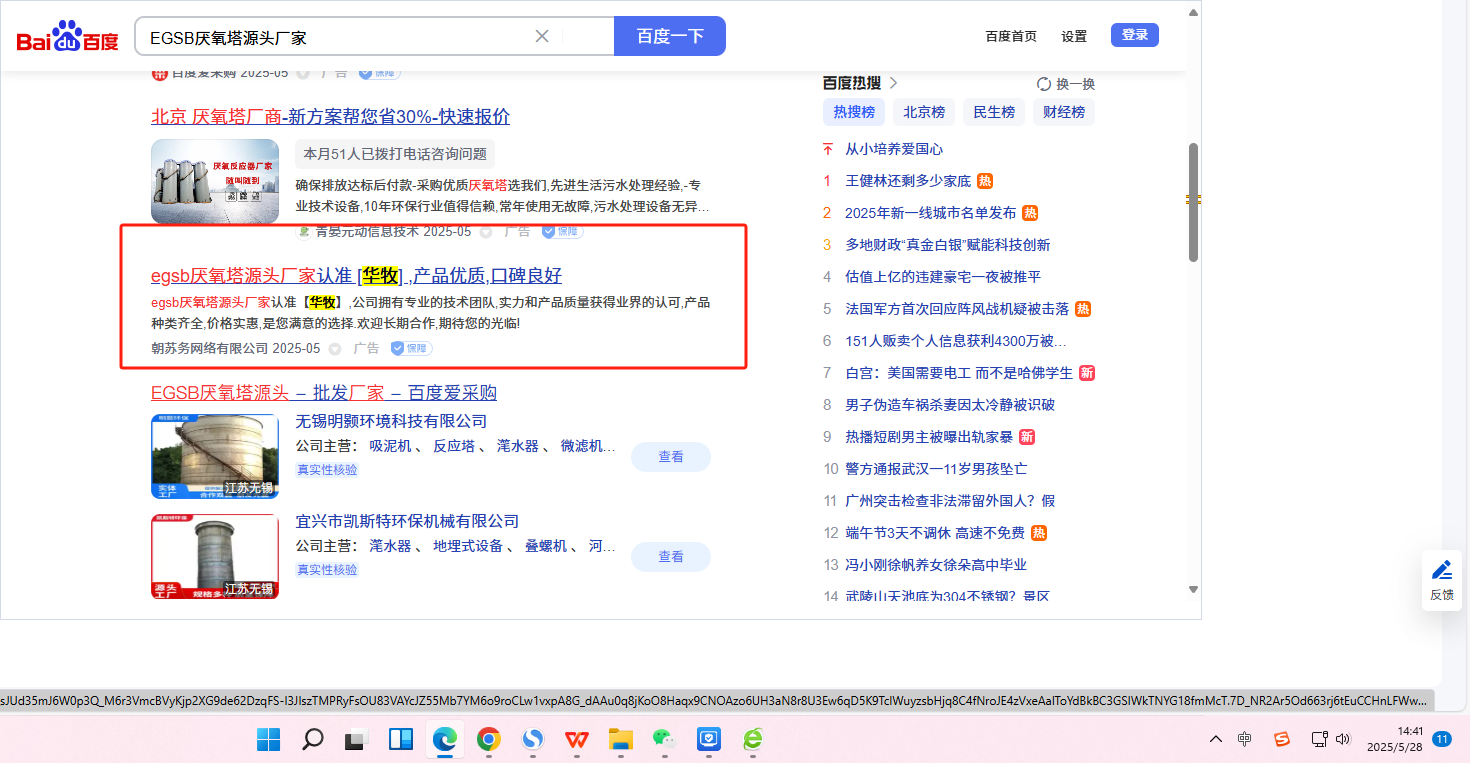The height and width of the screenshot is (763, 1470).
Task: Click the Sogou input method tray icon
Action: click(x=1281, y=739)
